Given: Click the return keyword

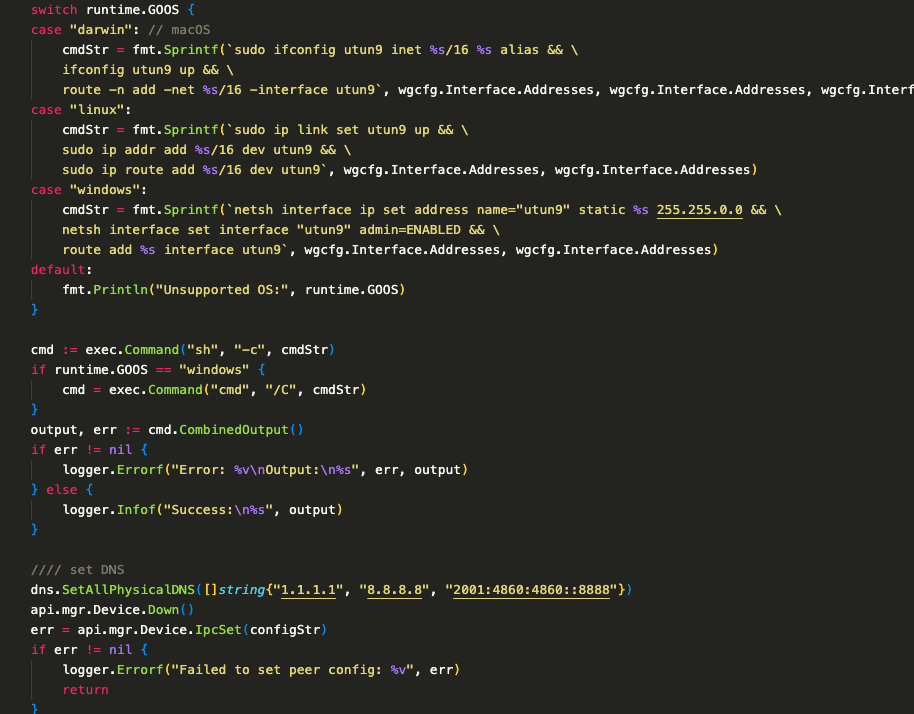Looking at the screenshot, I should [x=85, y=689].
